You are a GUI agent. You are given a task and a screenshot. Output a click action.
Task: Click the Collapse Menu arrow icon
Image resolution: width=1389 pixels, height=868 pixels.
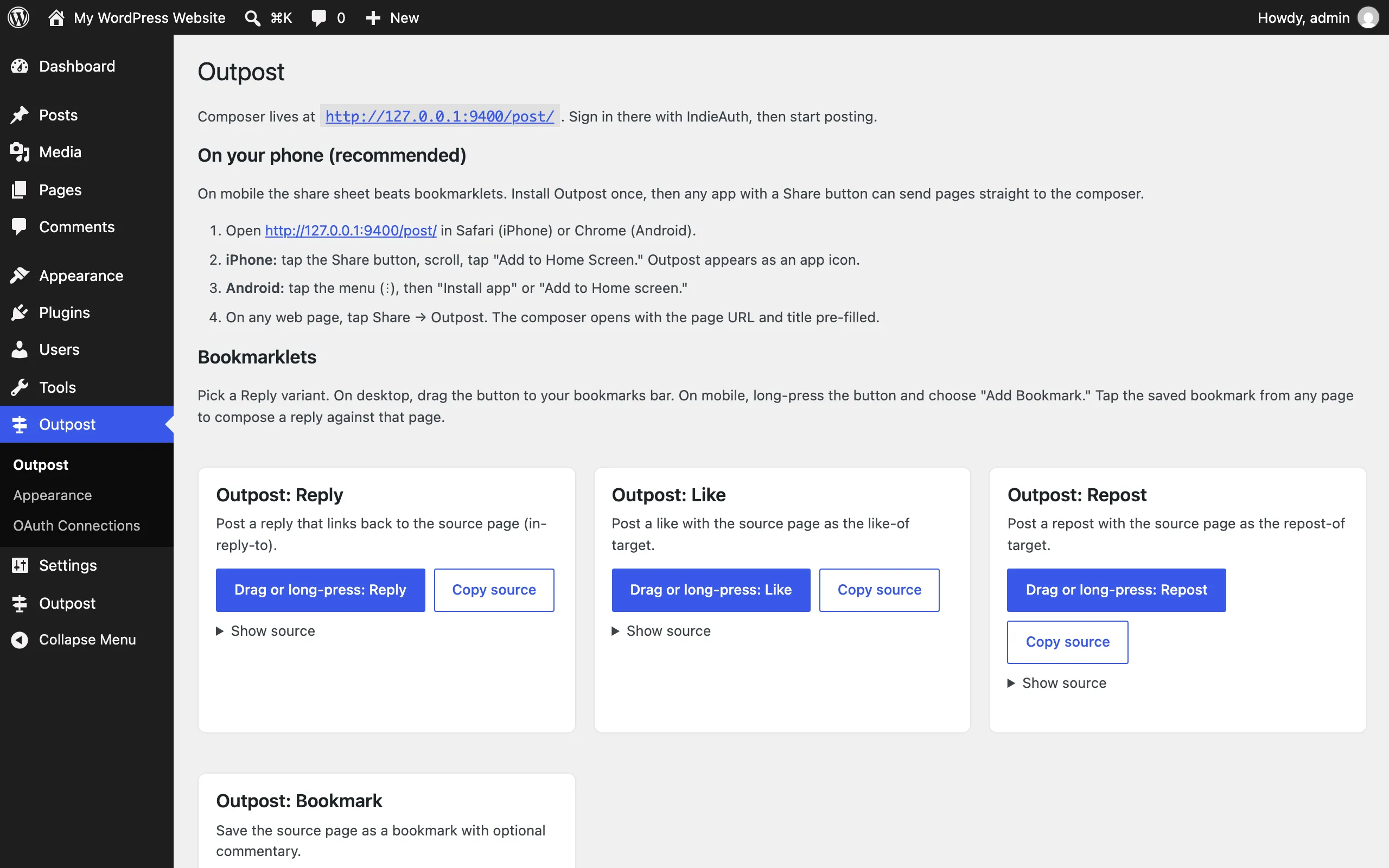click(20, 640)
